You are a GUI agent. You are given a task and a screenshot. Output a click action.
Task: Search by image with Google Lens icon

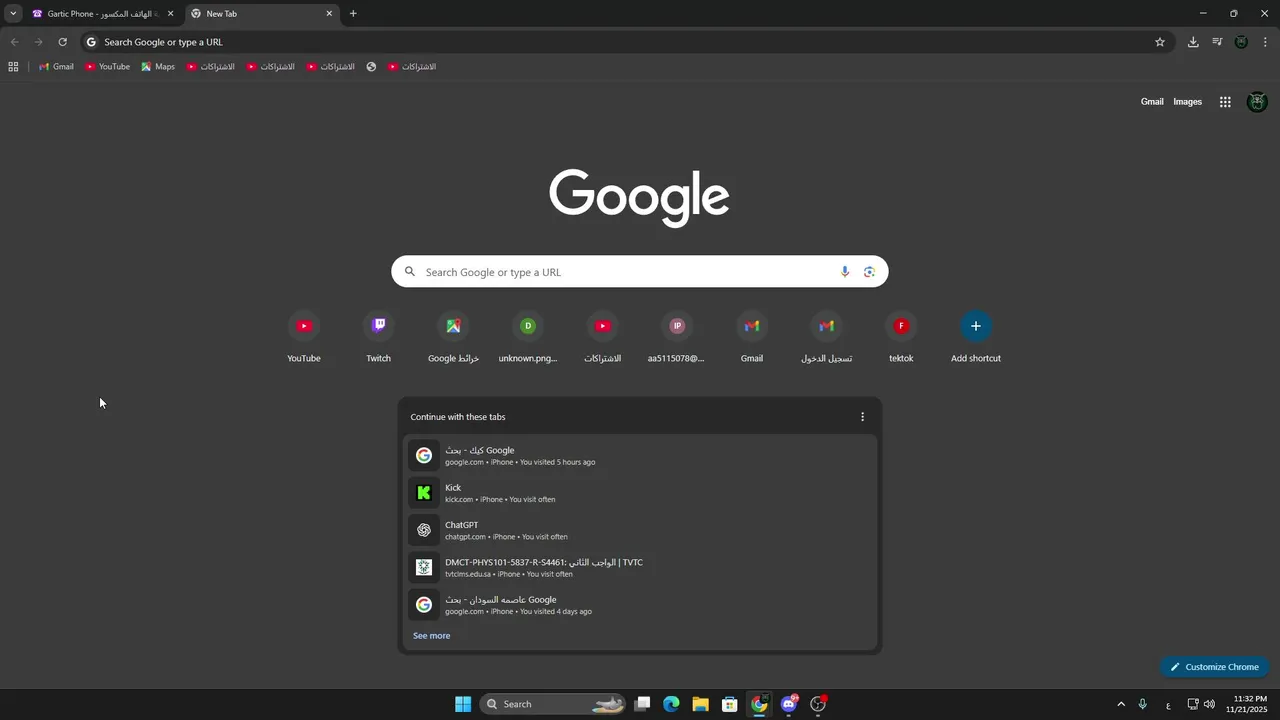tap(869, 272)
